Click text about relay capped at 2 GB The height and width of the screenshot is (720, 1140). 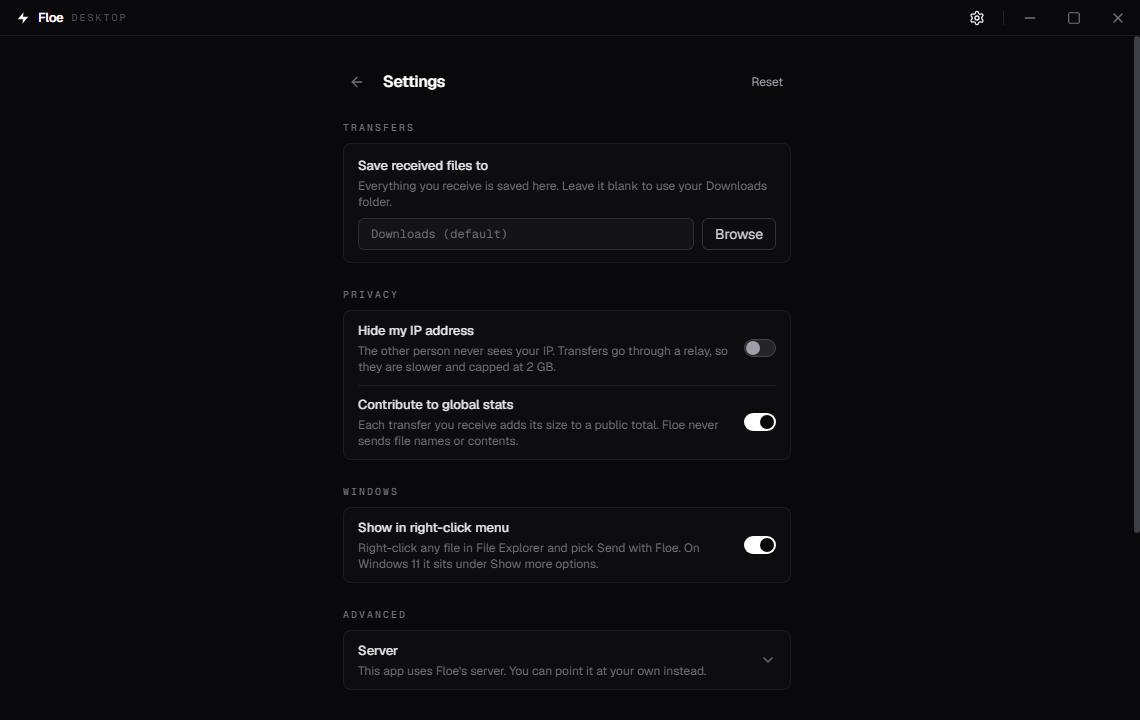[542, 359]
